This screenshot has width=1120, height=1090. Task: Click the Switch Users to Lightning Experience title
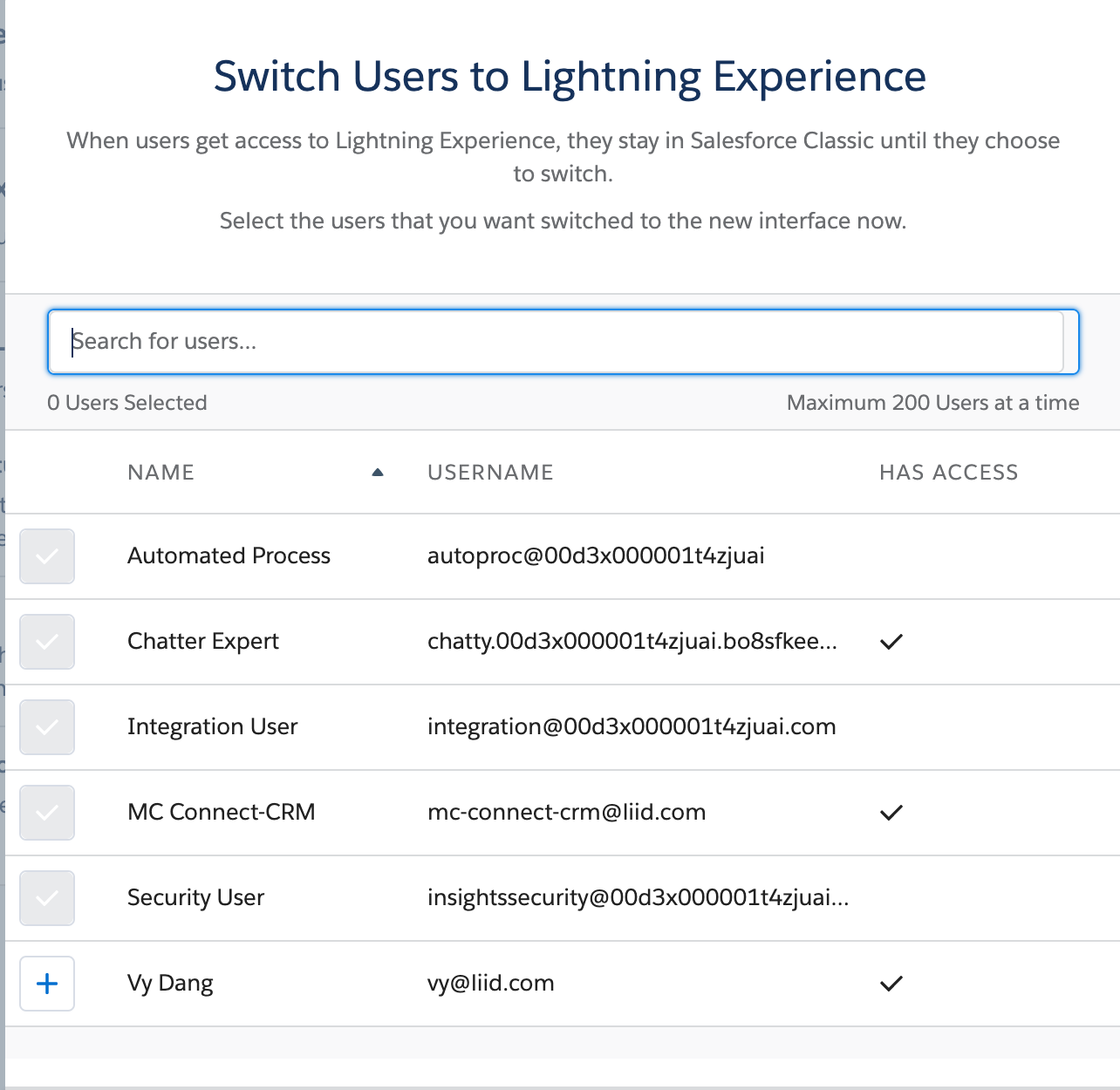click(569, 77)
